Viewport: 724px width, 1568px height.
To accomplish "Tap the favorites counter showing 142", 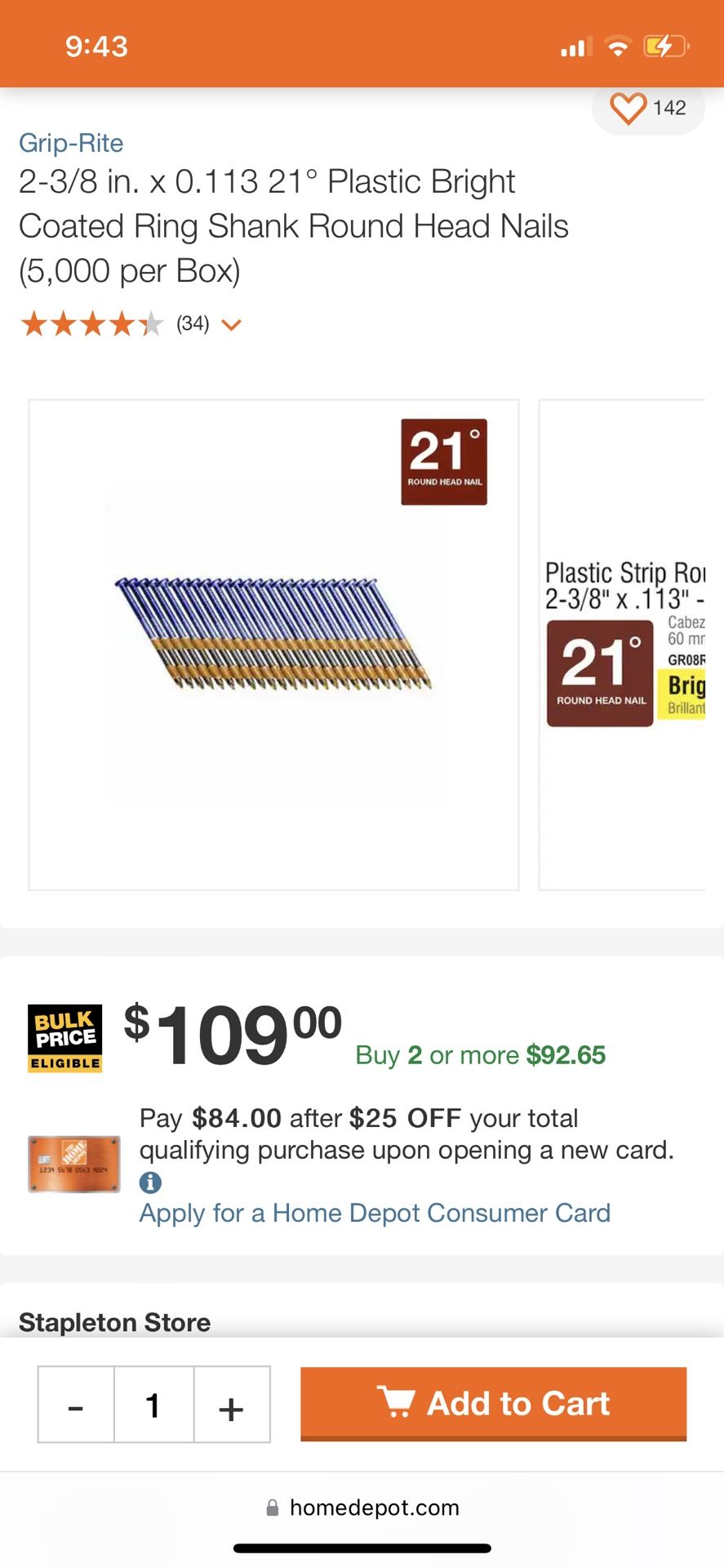I will [x=669, y=107].
